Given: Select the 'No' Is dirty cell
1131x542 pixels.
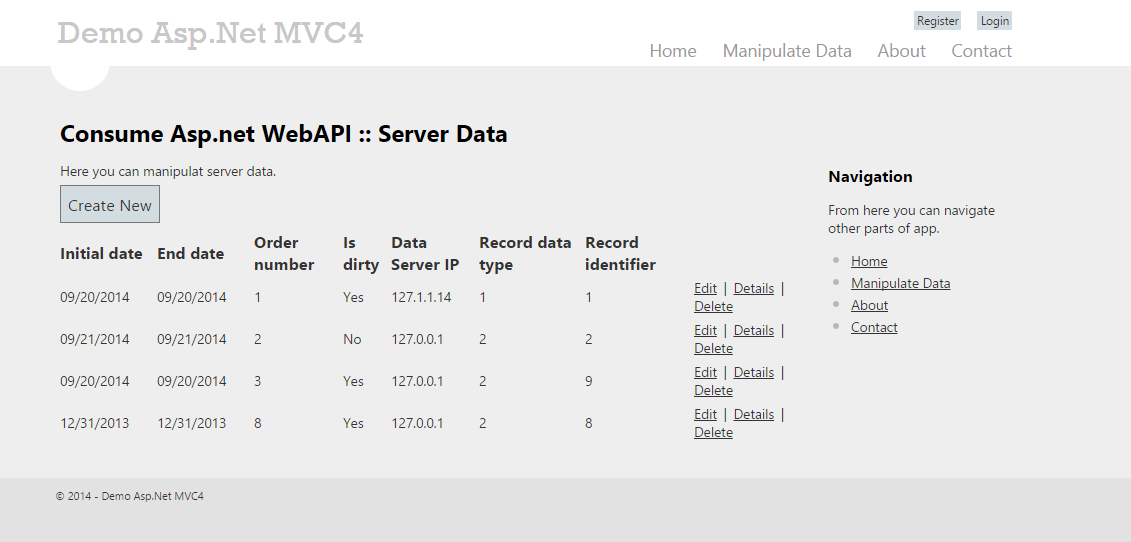Looking at the screenshot, I should tap(352, 339).
